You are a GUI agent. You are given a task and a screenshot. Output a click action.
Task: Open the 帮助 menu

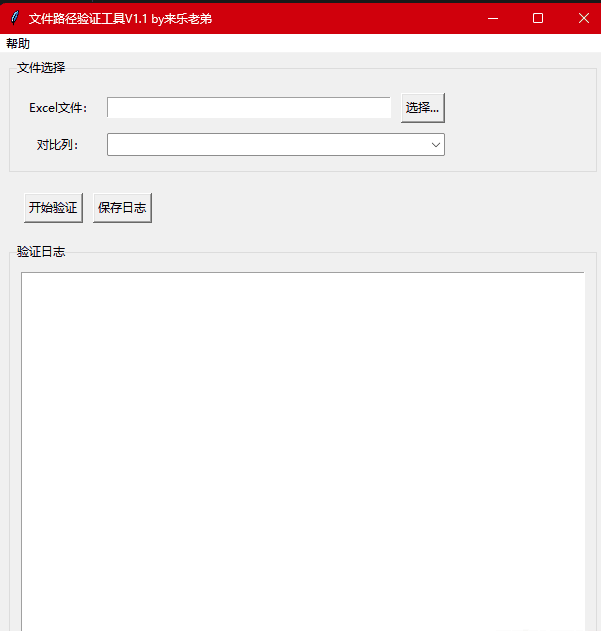pyautogui.click(x=18, y=43)
